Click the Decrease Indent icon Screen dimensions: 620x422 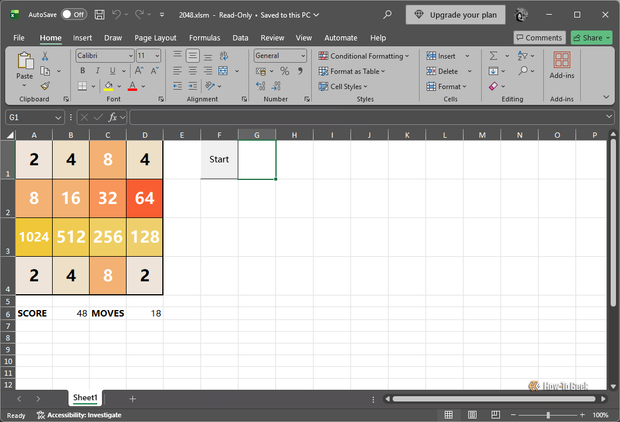[178, 86]
